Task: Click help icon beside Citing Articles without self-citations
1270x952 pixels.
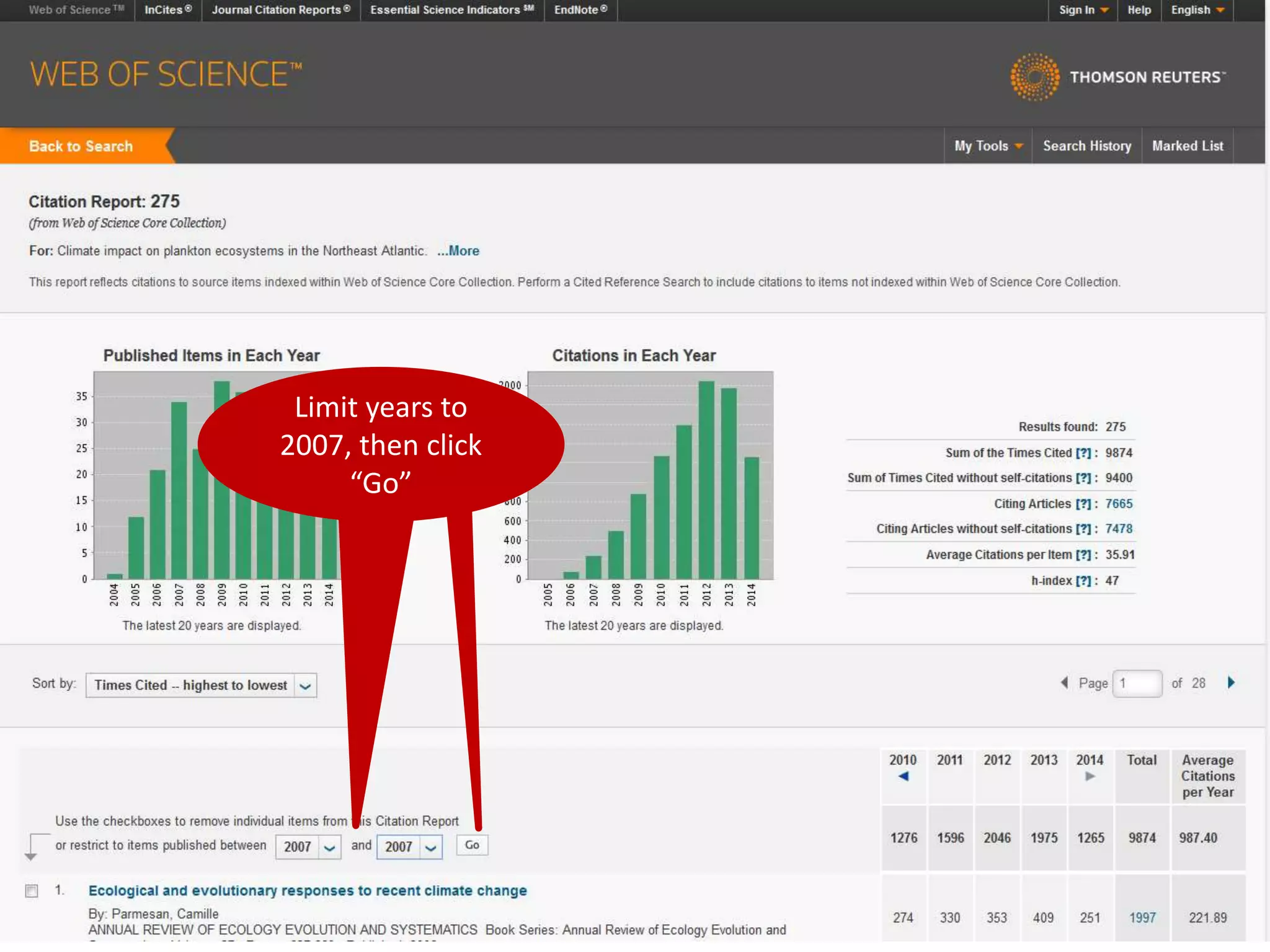Action: pyautogui.click(x=1083, y=529)
